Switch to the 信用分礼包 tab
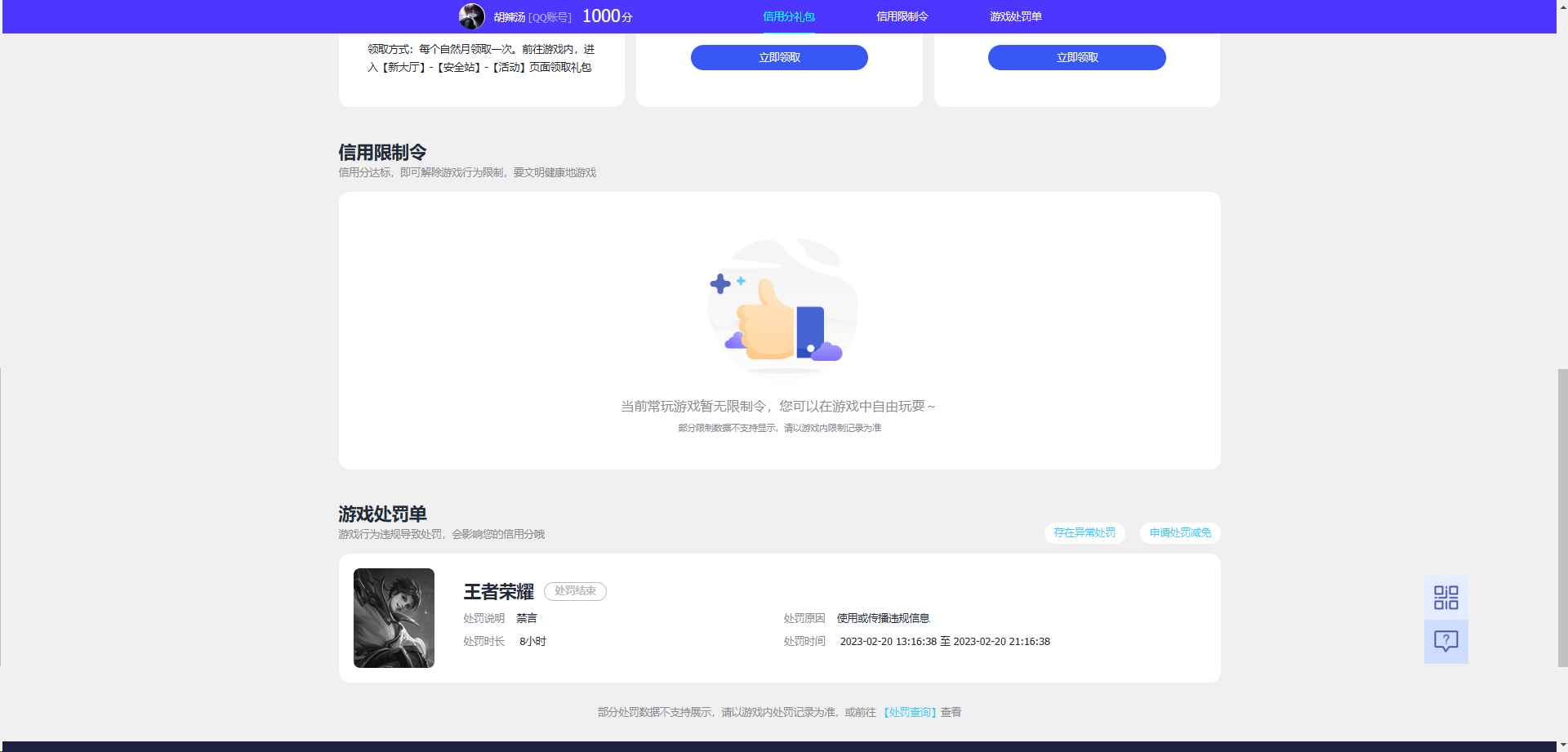Viewport: 1568px width, 752px height. [788, 16]
